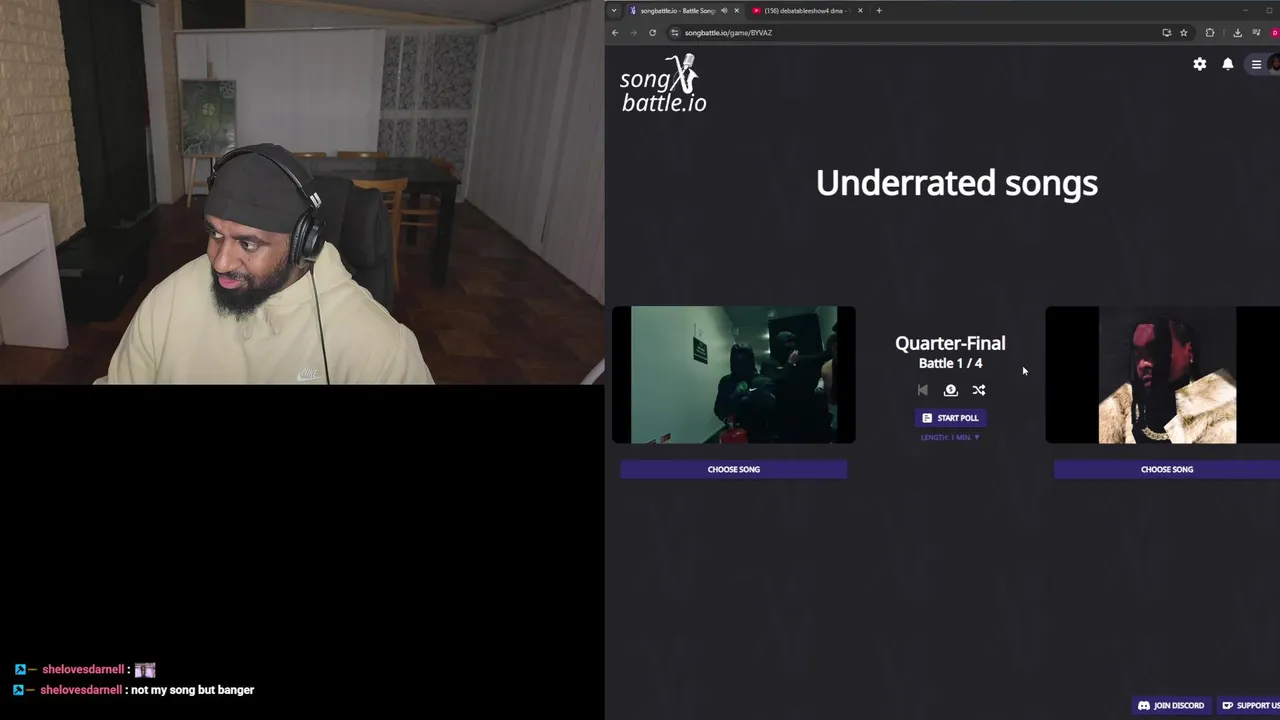View site information icon in address bar

675,33
